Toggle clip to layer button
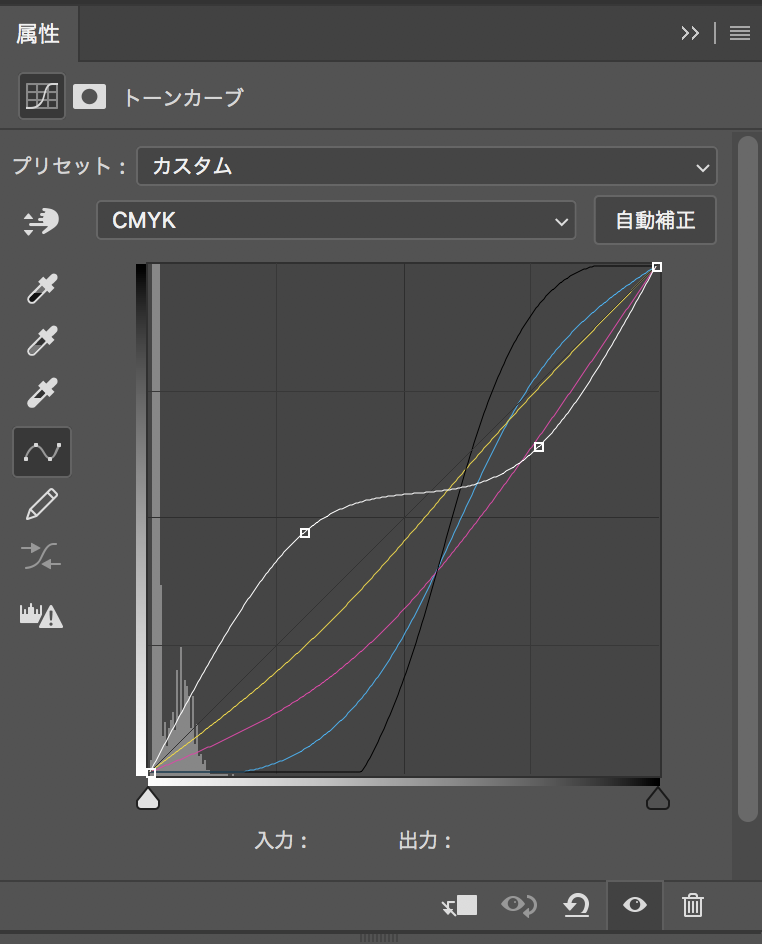 coord(460,906)
